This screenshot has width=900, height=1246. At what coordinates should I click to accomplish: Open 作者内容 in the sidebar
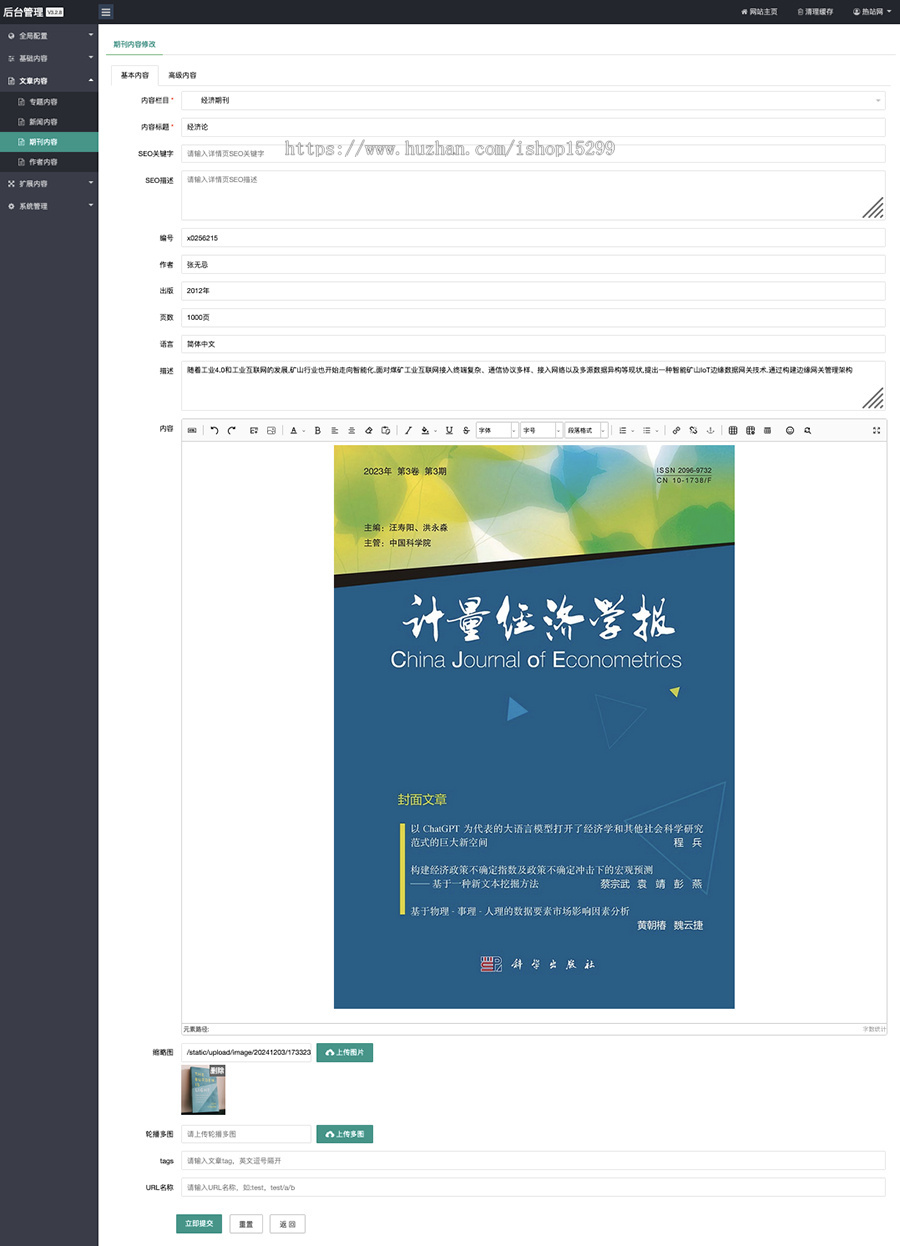(49, 162)
